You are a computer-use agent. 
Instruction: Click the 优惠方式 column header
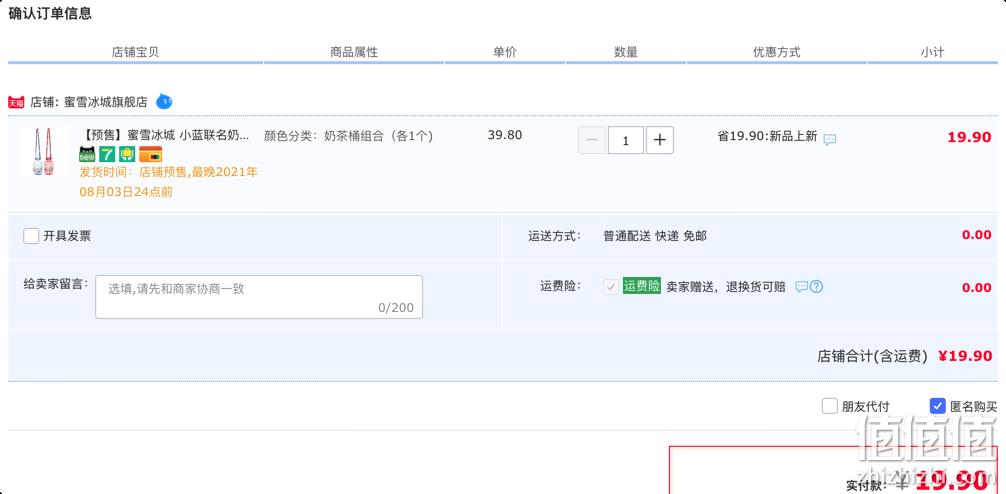click(x=777, y=53)
